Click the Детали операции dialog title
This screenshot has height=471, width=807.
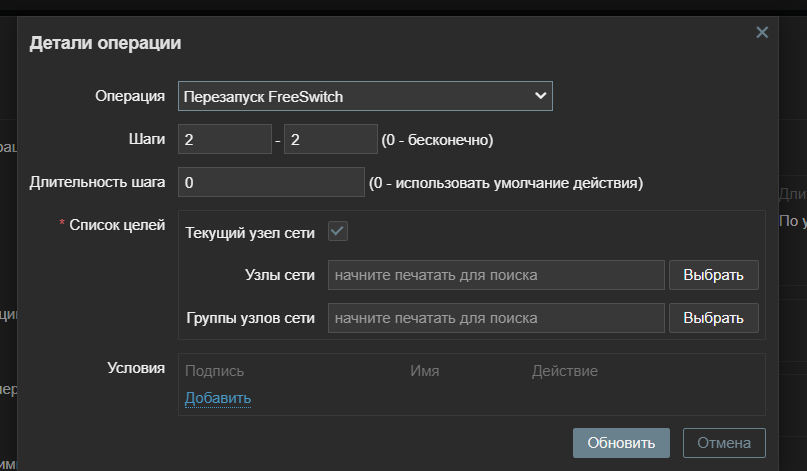point(105,43)
